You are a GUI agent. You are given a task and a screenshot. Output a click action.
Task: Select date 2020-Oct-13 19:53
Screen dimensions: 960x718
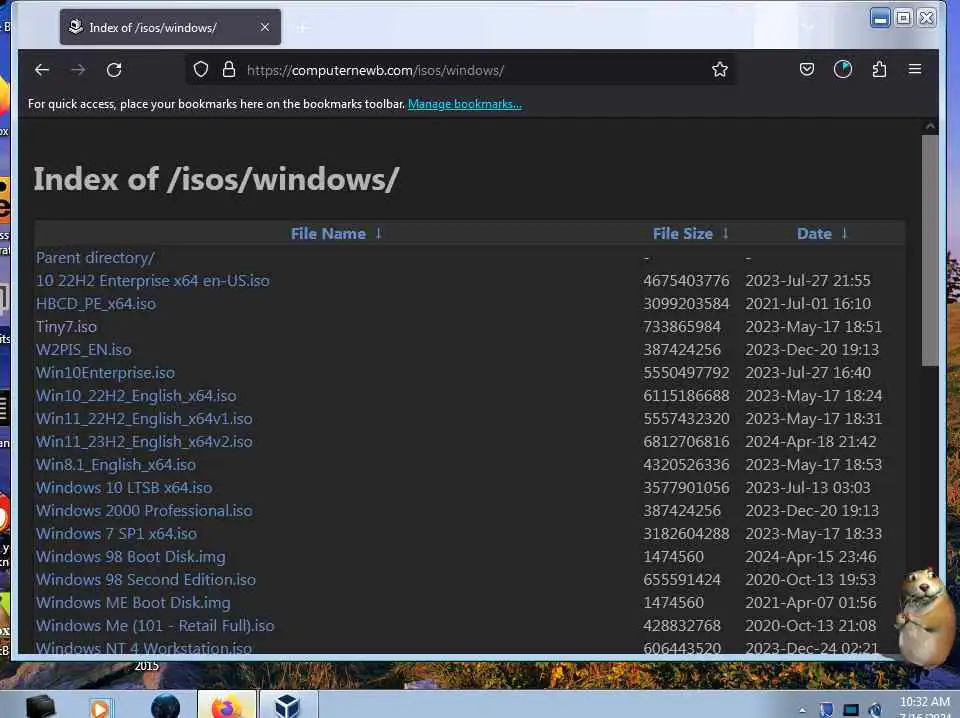[811, 580]
